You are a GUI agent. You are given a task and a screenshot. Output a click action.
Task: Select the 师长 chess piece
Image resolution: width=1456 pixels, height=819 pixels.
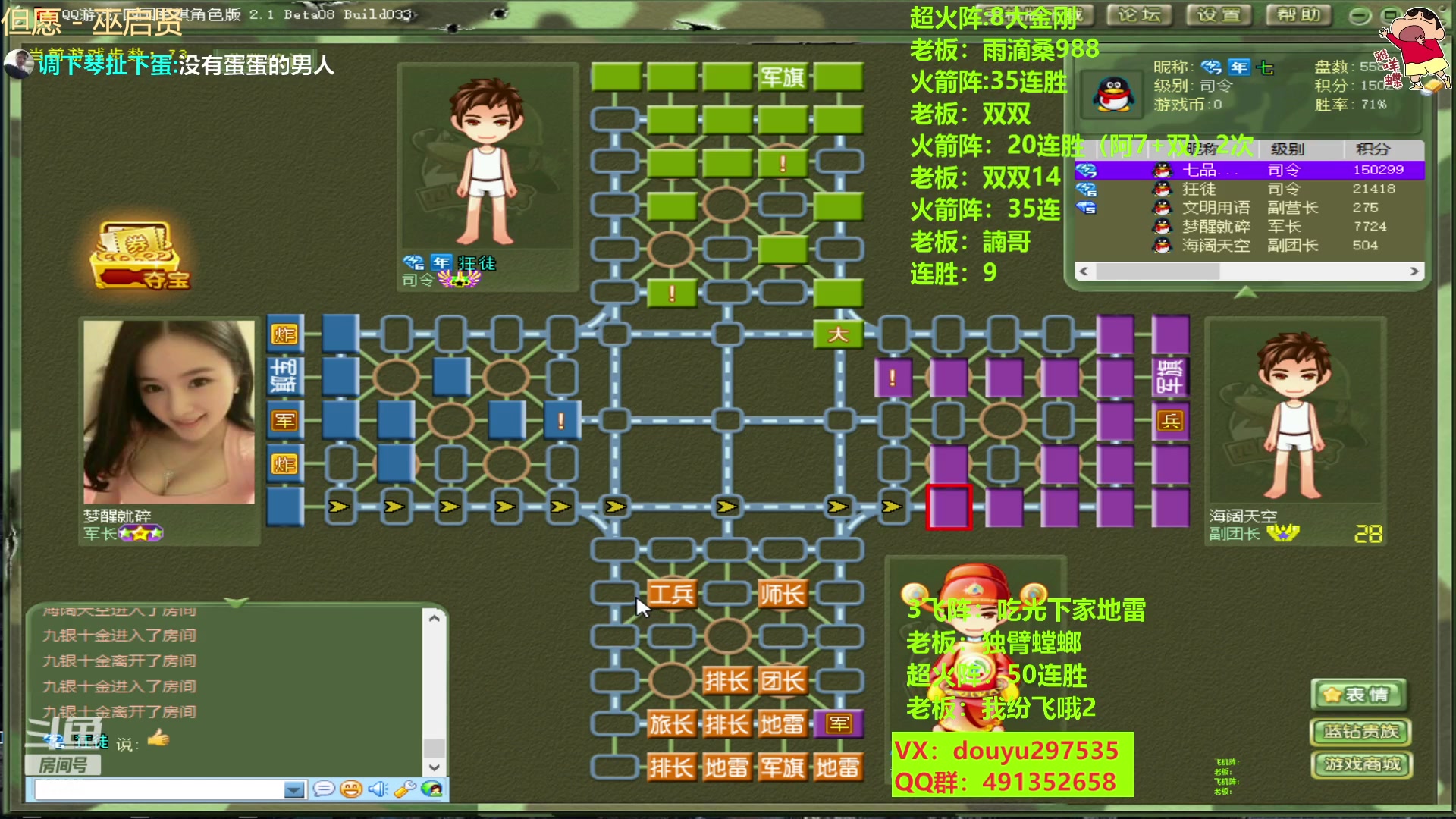(782, 595)
